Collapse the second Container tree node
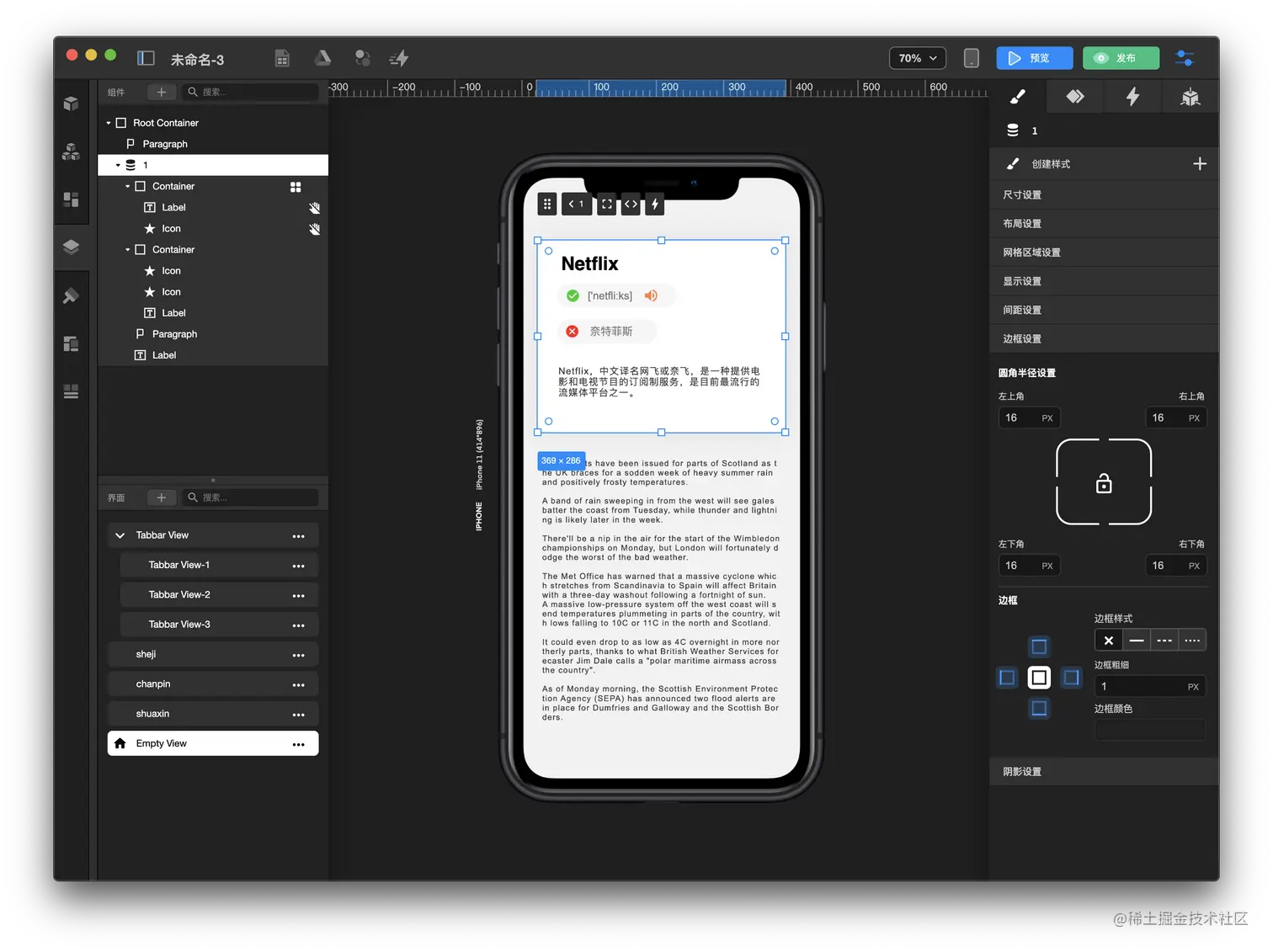The image size is (1273, 952). [x=128, y=250]
